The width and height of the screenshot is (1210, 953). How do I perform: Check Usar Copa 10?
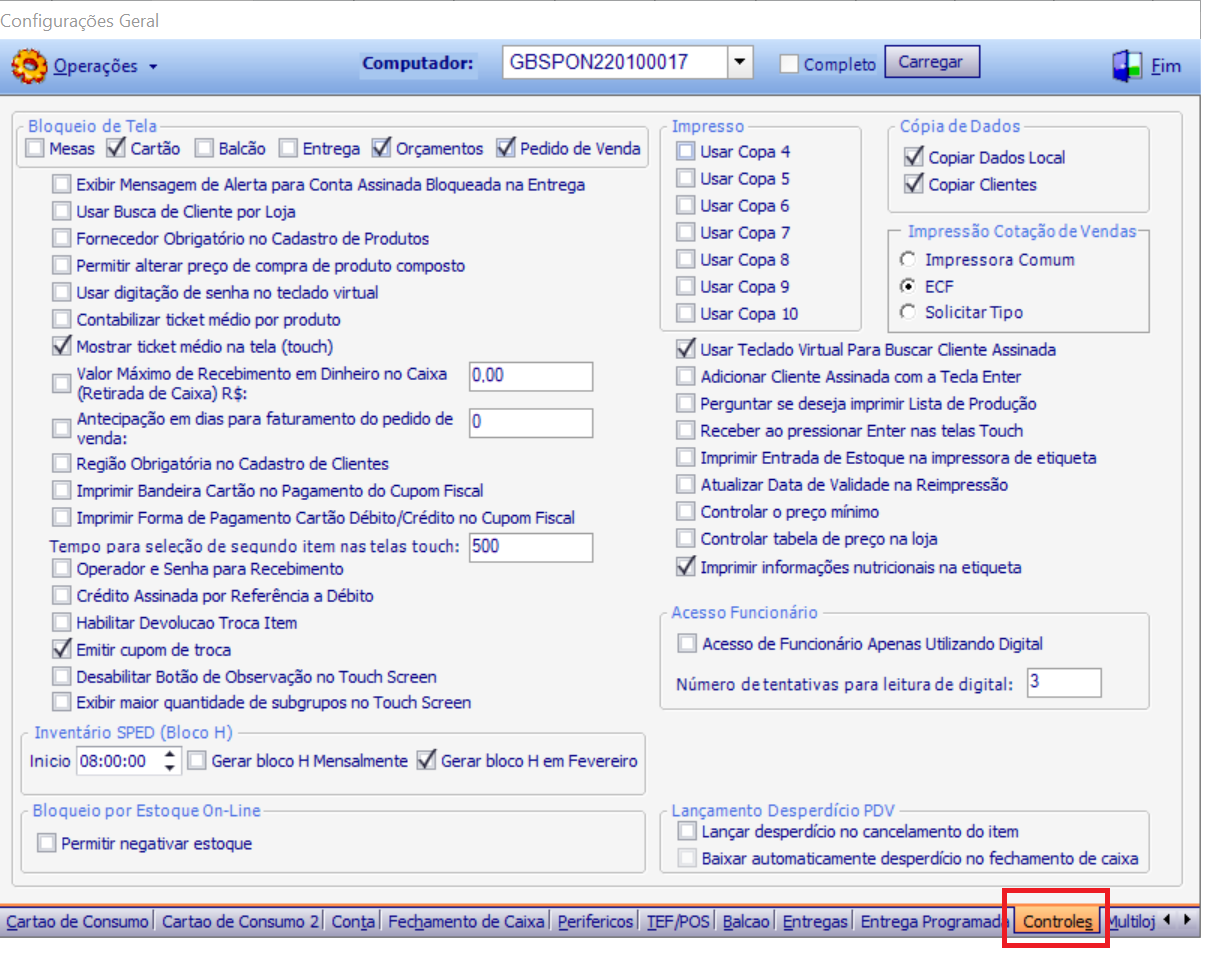pyautogui.click(x=685, y=314)
